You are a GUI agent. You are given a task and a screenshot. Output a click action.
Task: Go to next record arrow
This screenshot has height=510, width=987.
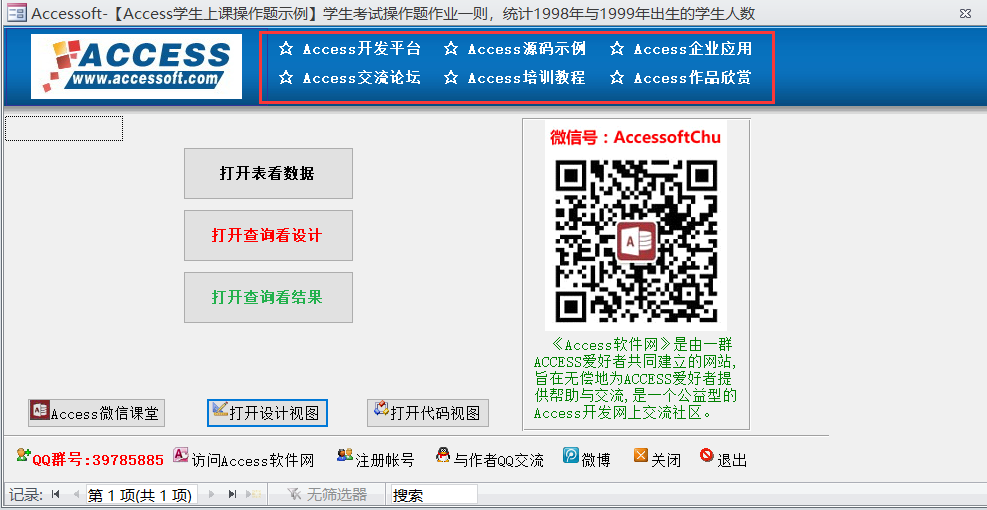(x=212, y=495)
